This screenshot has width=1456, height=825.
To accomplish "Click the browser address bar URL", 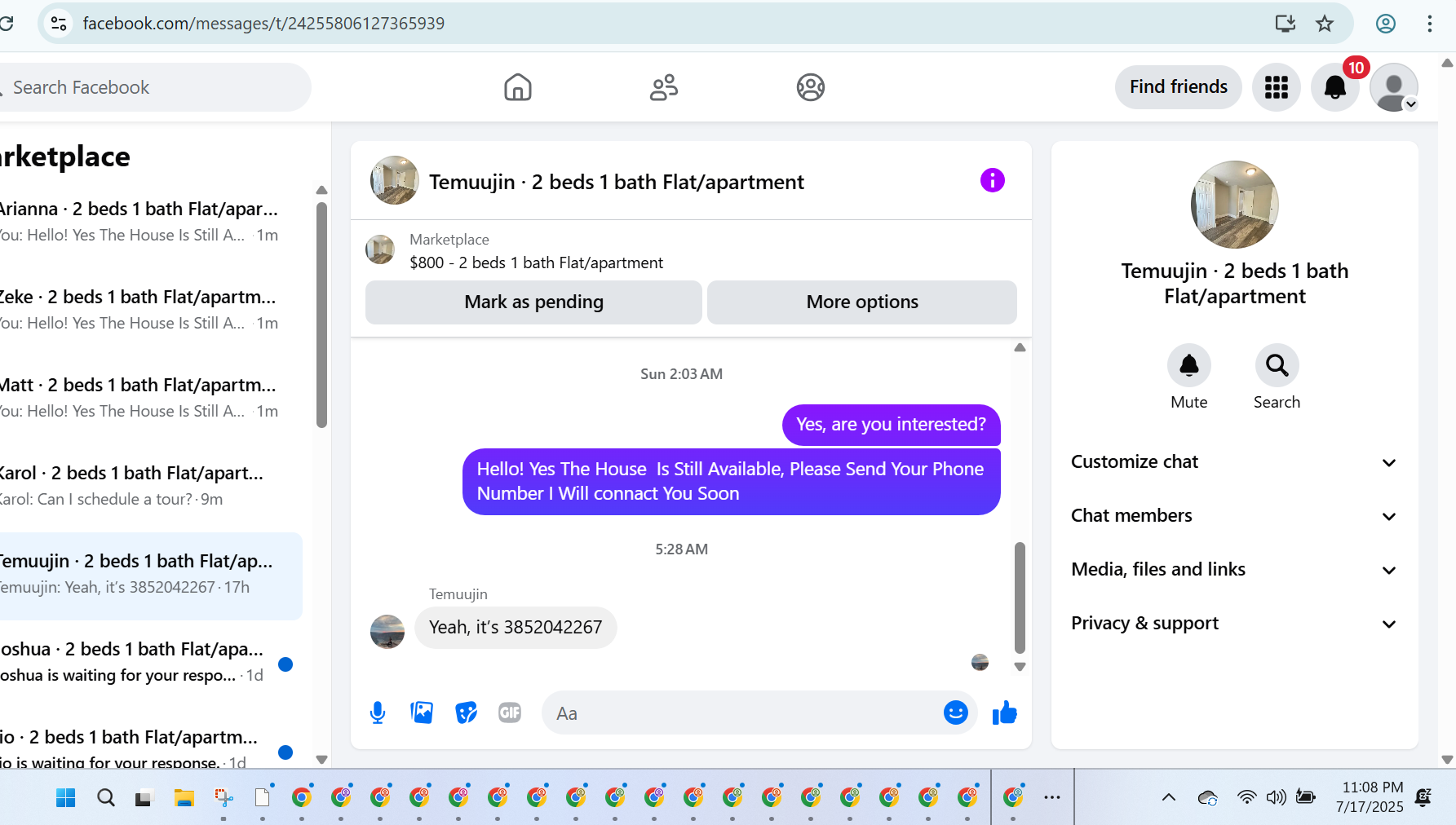I will click(x=263, y=24).
